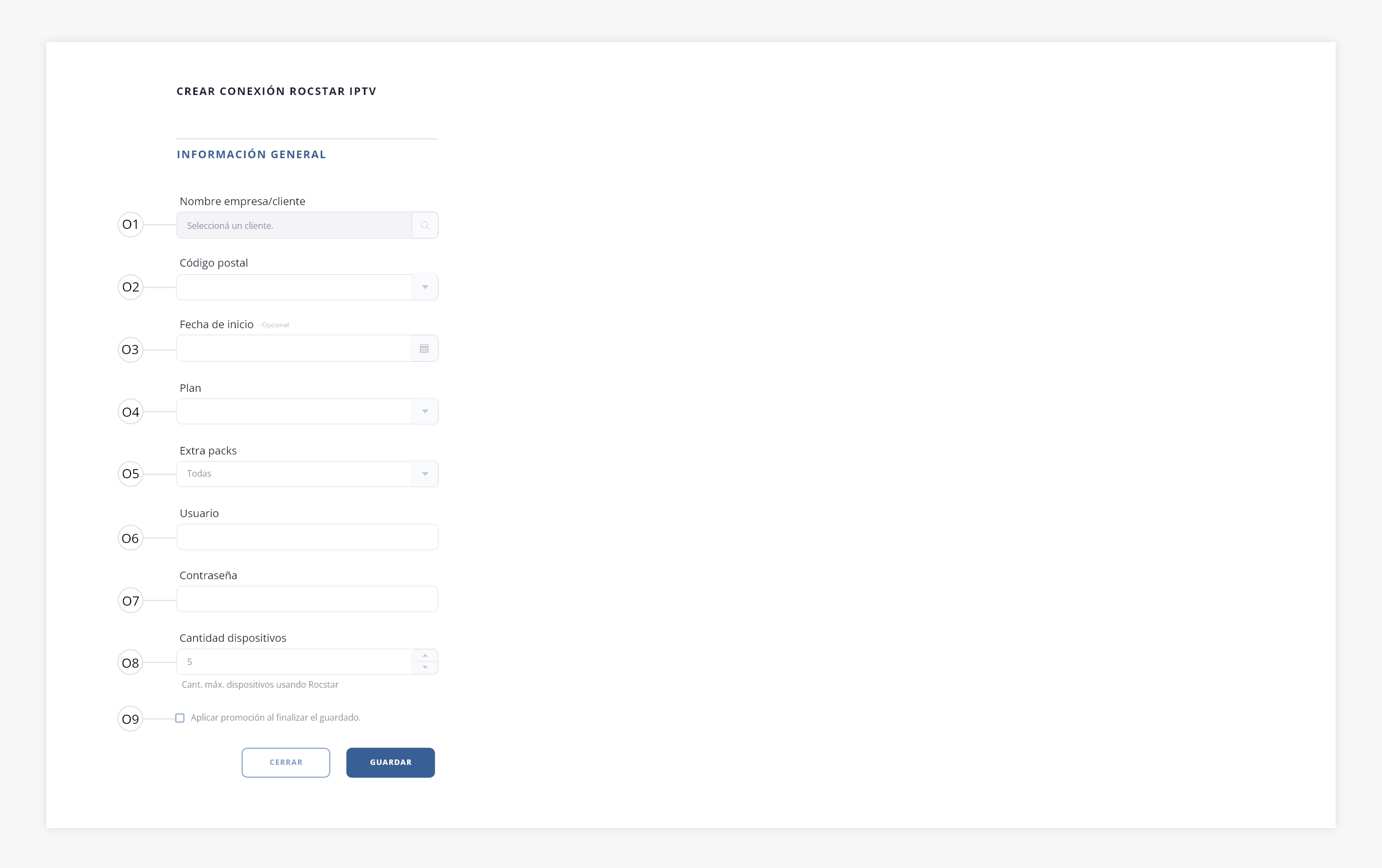The width and height of the screenshot is (1382, 868).
Task: Click the step 04 circle marker
Action: tap(130, 412)
